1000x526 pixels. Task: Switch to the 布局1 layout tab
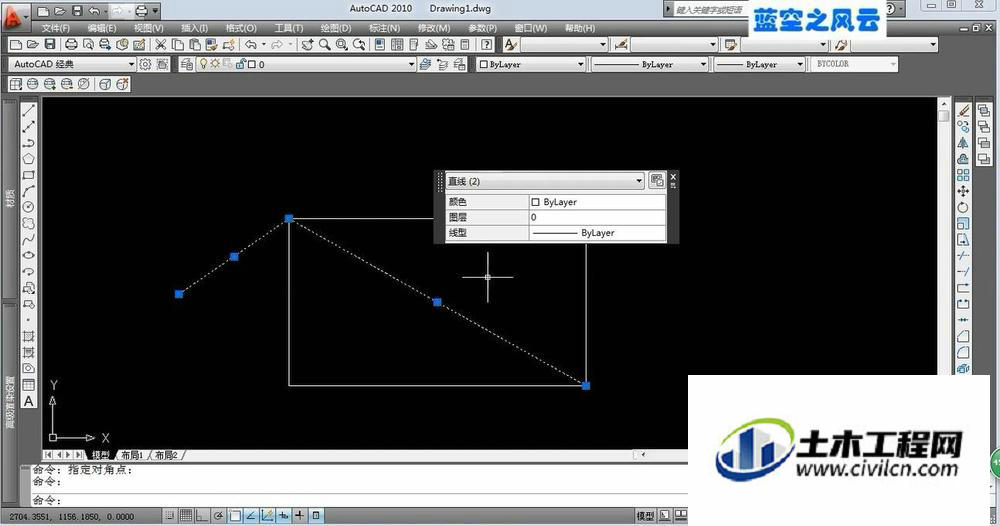click(132, 455)
